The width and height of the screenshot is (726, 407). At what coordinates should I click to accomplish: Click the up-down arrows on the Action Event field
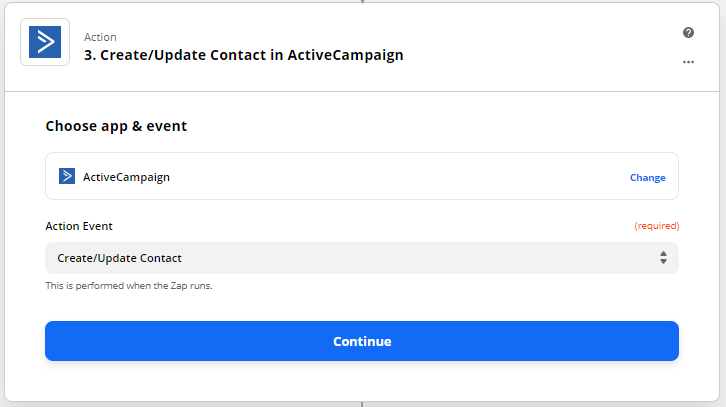(x=663, y=258)
